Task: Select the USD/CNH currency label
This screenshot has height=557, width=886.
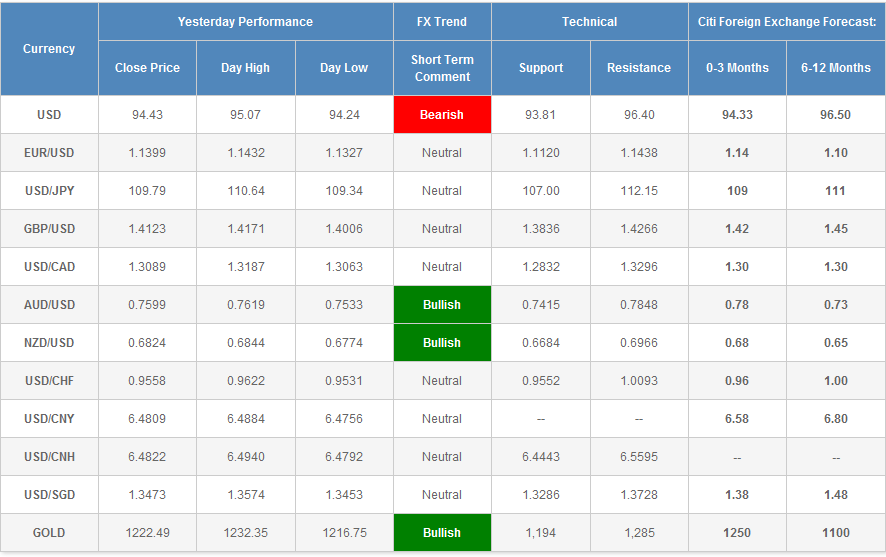Action: [x=49, y=457]
